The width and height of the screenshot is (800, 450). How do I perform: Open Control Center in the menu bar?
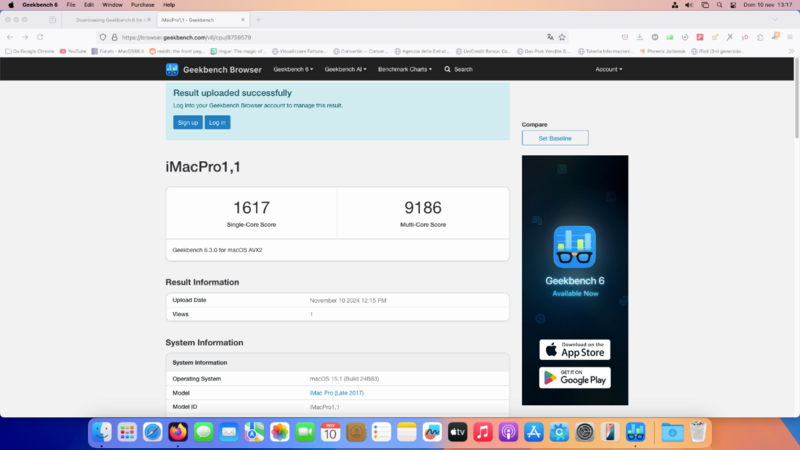[x=733, y=5]
